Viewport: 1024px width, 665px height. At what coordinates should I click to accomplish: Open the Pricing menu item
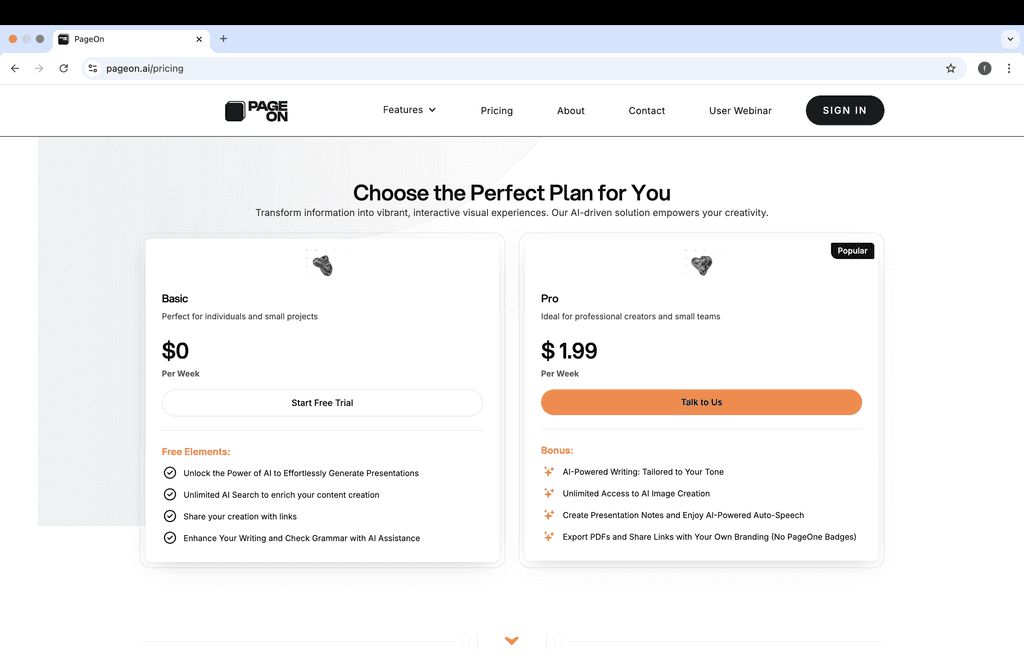click(496, 110)
